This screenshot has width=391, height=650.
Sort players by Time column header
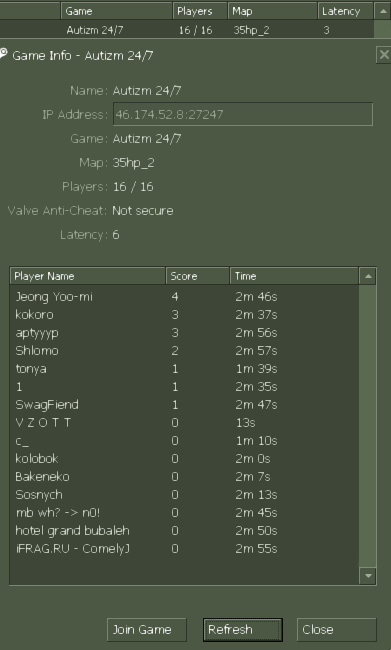[x=294, y=276]
